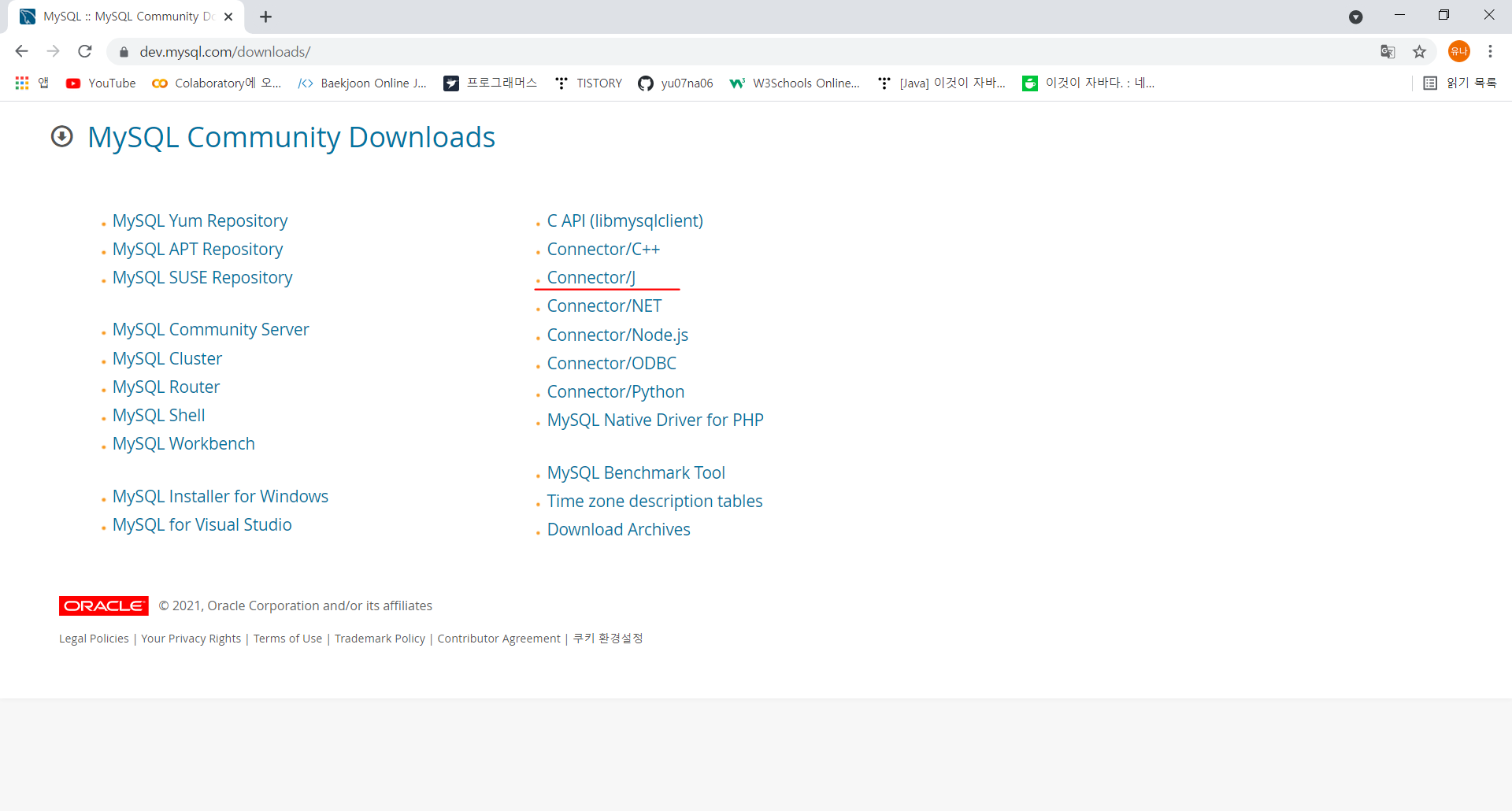The height and width of the screenshot is (811, 1512).
Task: Open Terms of Use footer link
Action: pyautogui.click(x=288, y=639)
